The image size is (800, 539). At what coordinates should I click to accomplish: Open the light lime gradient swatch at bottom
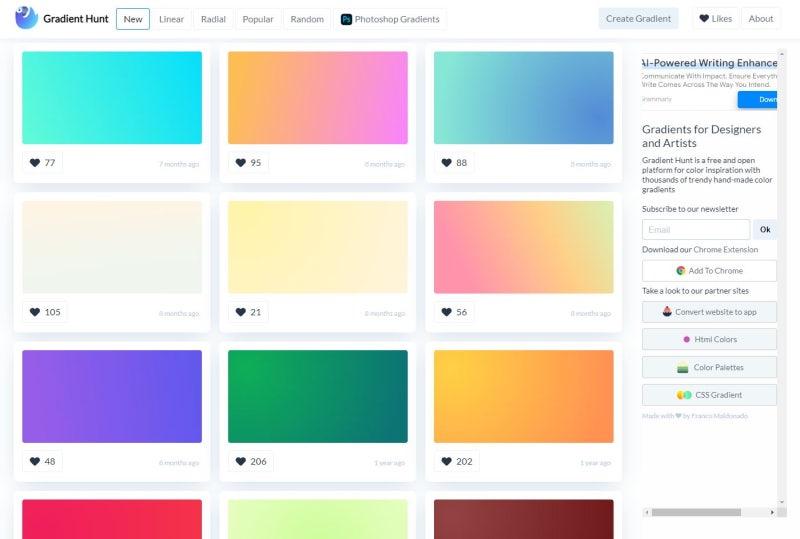pyautogui.click(x=318, y=519)
